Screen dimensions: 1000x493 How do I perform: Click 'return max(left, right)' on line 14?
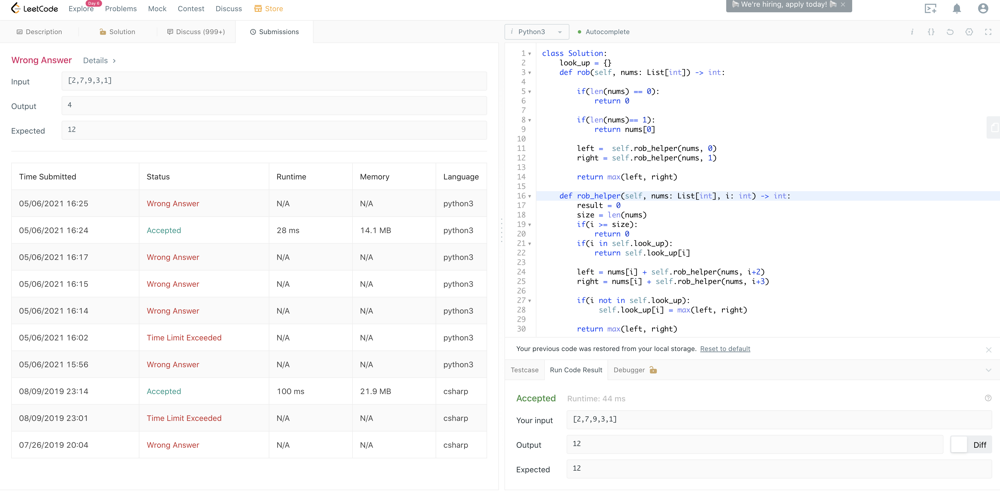(627, 177)
